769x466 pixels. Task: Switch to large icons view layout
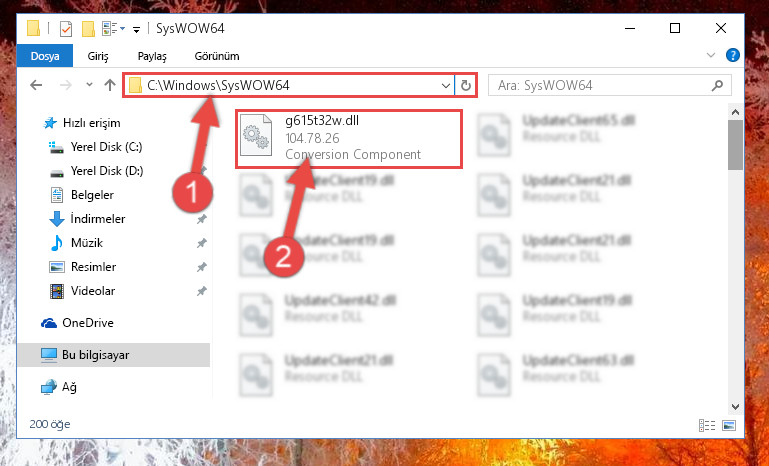pyautogui.click(x=729, y=425)
